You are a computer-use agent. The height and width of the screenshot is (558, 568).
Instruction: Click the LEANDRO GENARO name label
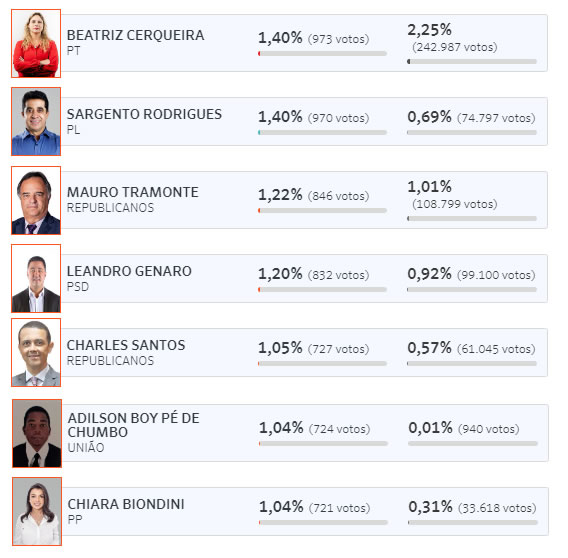129,271
